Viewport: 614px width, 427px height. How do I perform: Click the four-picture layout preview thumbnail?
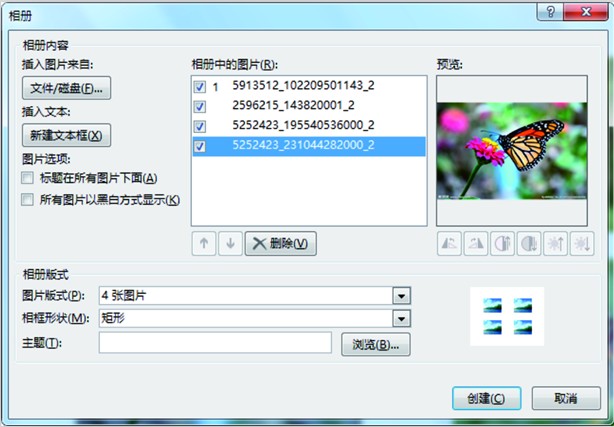[507, 316]
